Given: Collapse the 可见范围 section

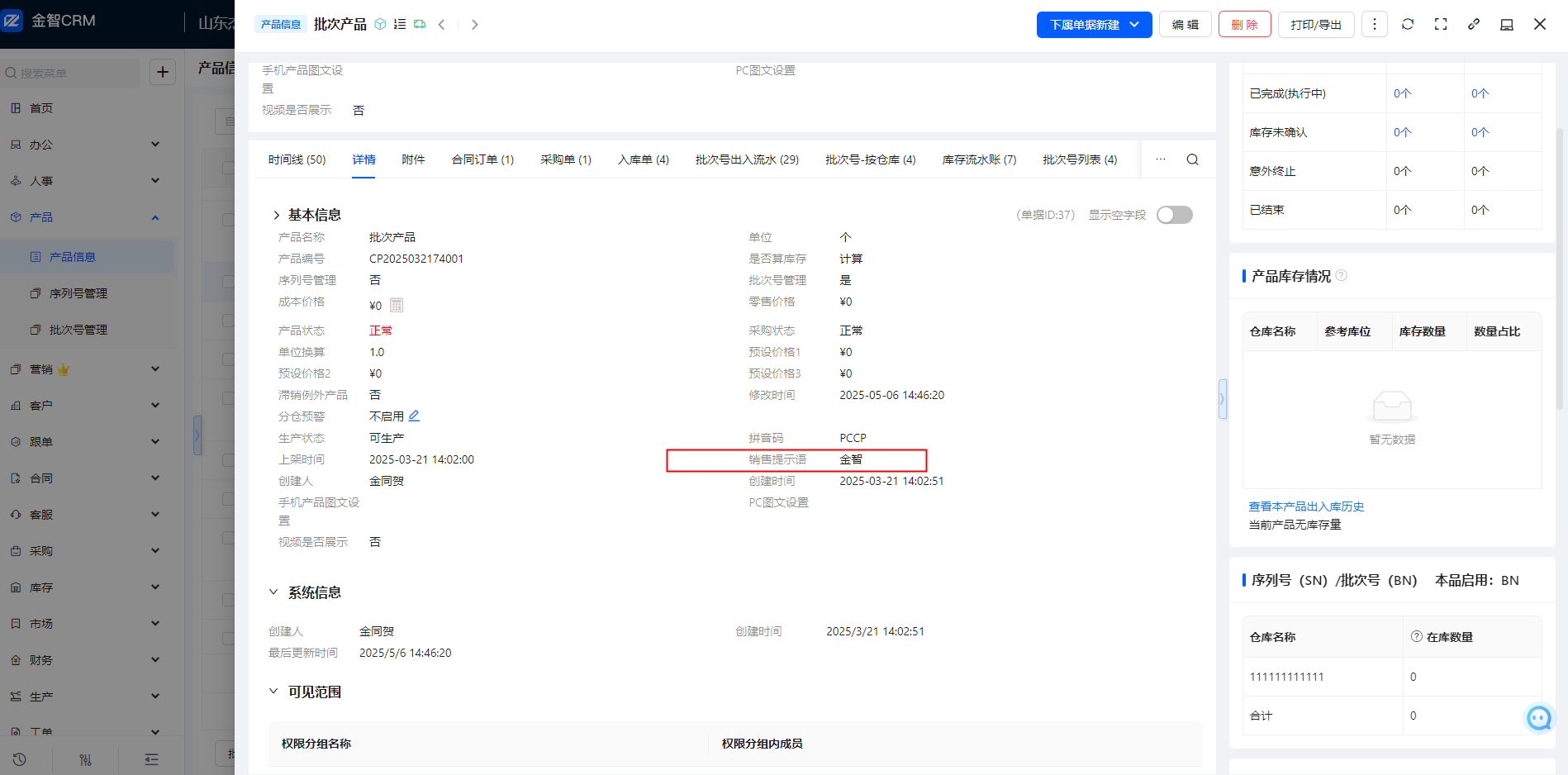Looking at the screenshot, I should (x=273, y=692).
